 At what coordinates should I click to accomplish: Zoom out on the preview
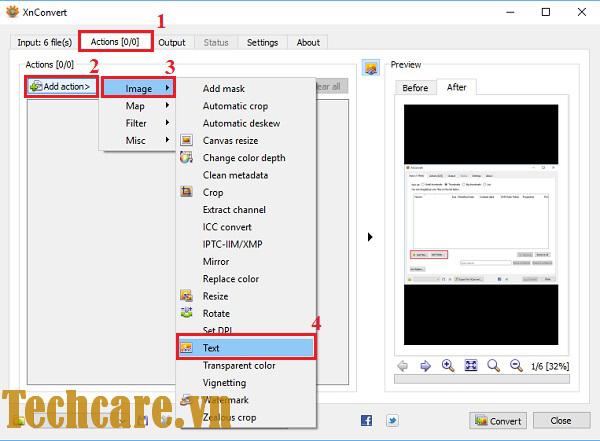tap(516, 366)
